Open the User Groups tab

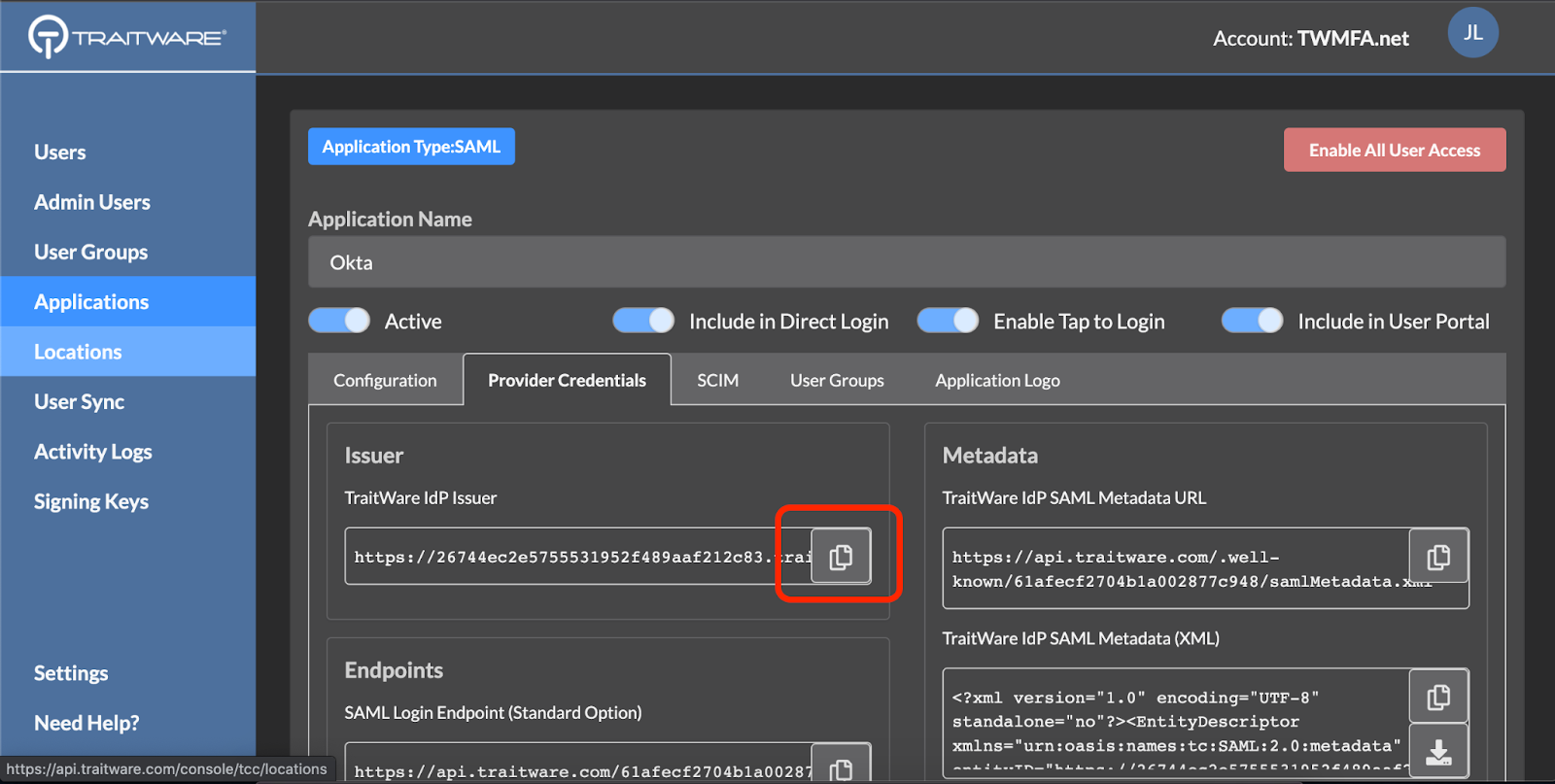coord(837,380)
